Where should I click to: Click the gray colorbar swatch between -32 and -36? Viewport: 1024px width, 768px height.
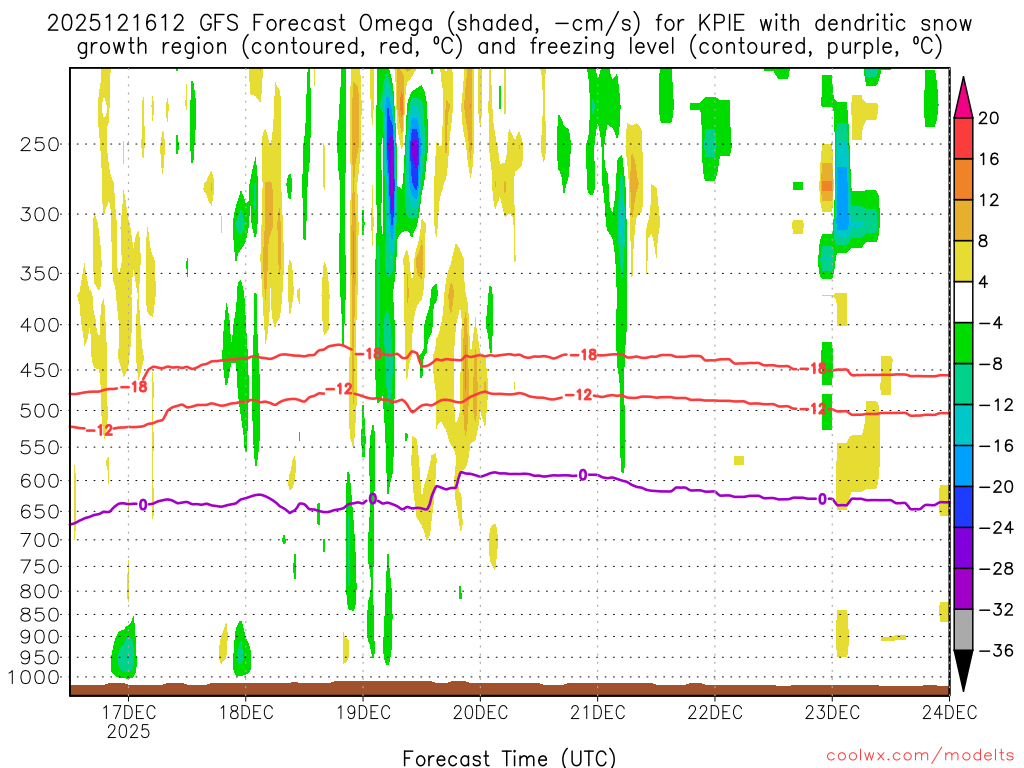tap(963, 630)
